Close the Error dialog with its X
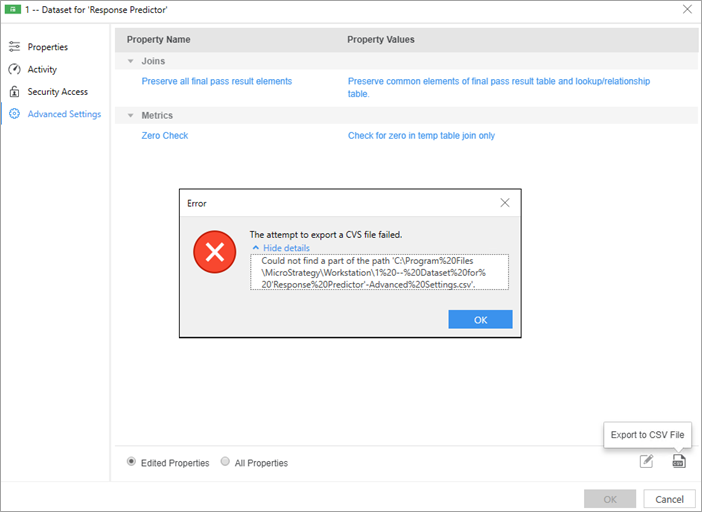702x512 pixels. pos(505,203)
